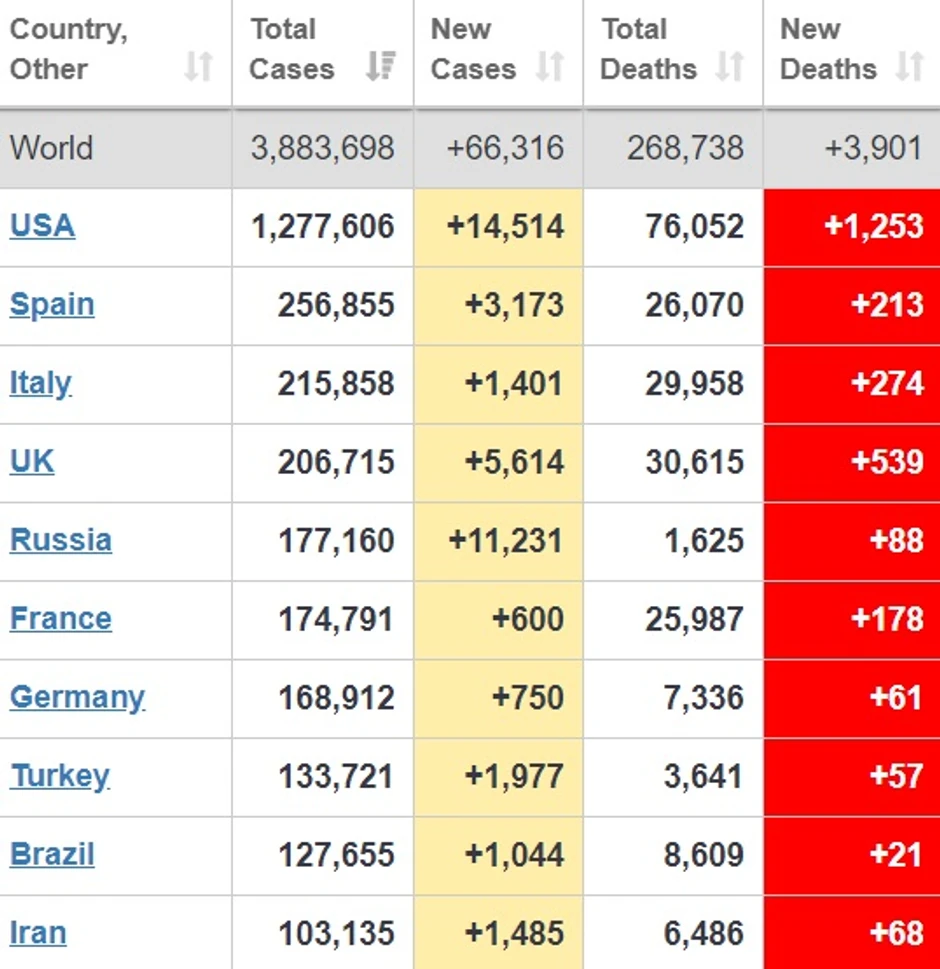
Task: Click USA's red New Deaths cell
Action: point(852,226)
